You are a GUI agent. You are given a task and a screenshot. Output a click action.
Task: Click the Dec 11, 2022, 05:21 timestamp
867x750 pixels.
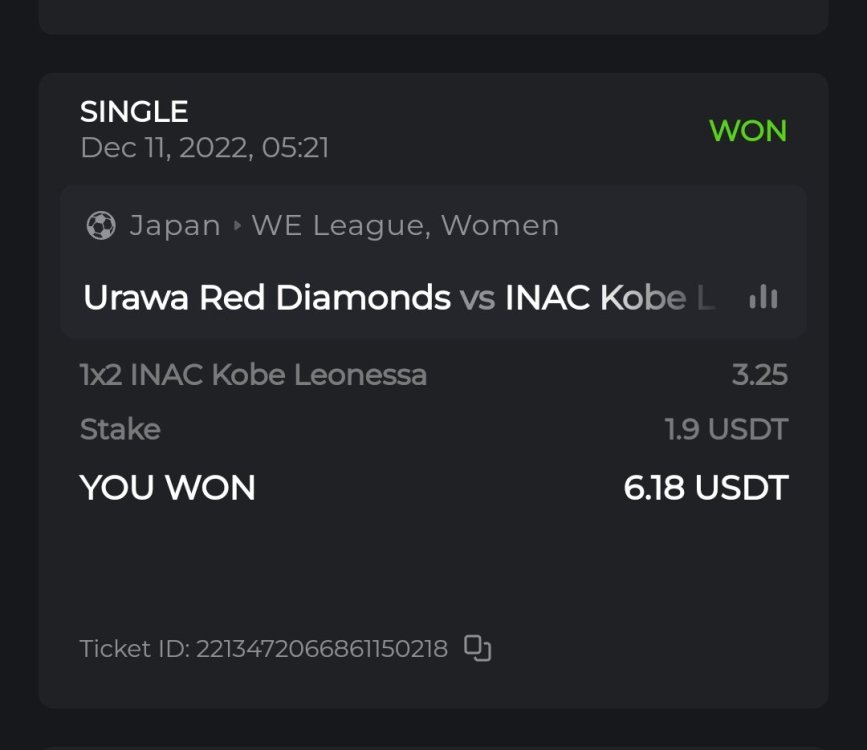click(x=205, y=148)
